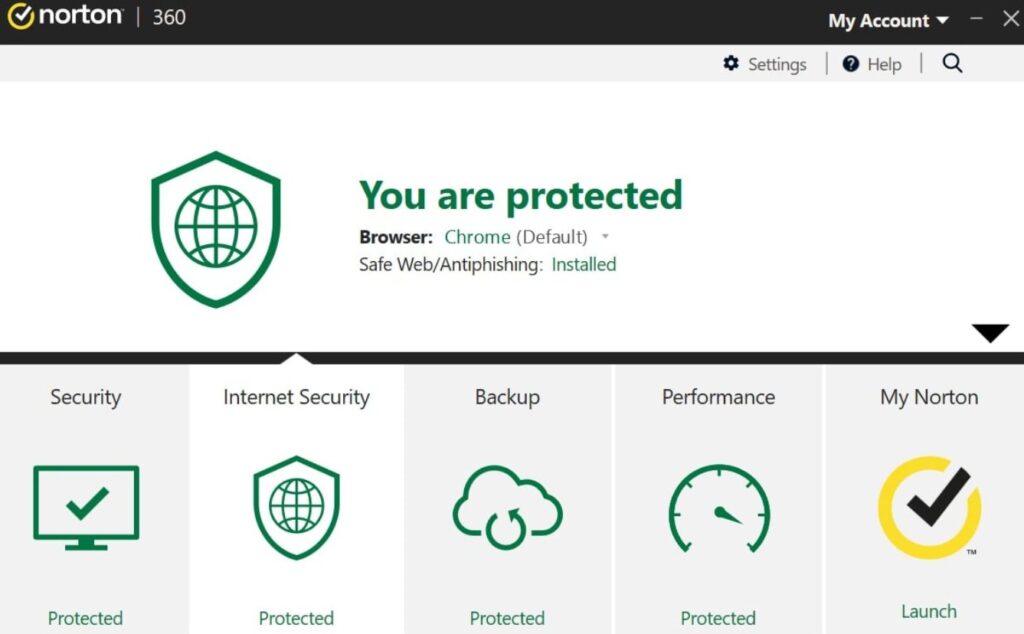Click the 360 product name text
The image size is (1024, 634).
click(169, 17)
